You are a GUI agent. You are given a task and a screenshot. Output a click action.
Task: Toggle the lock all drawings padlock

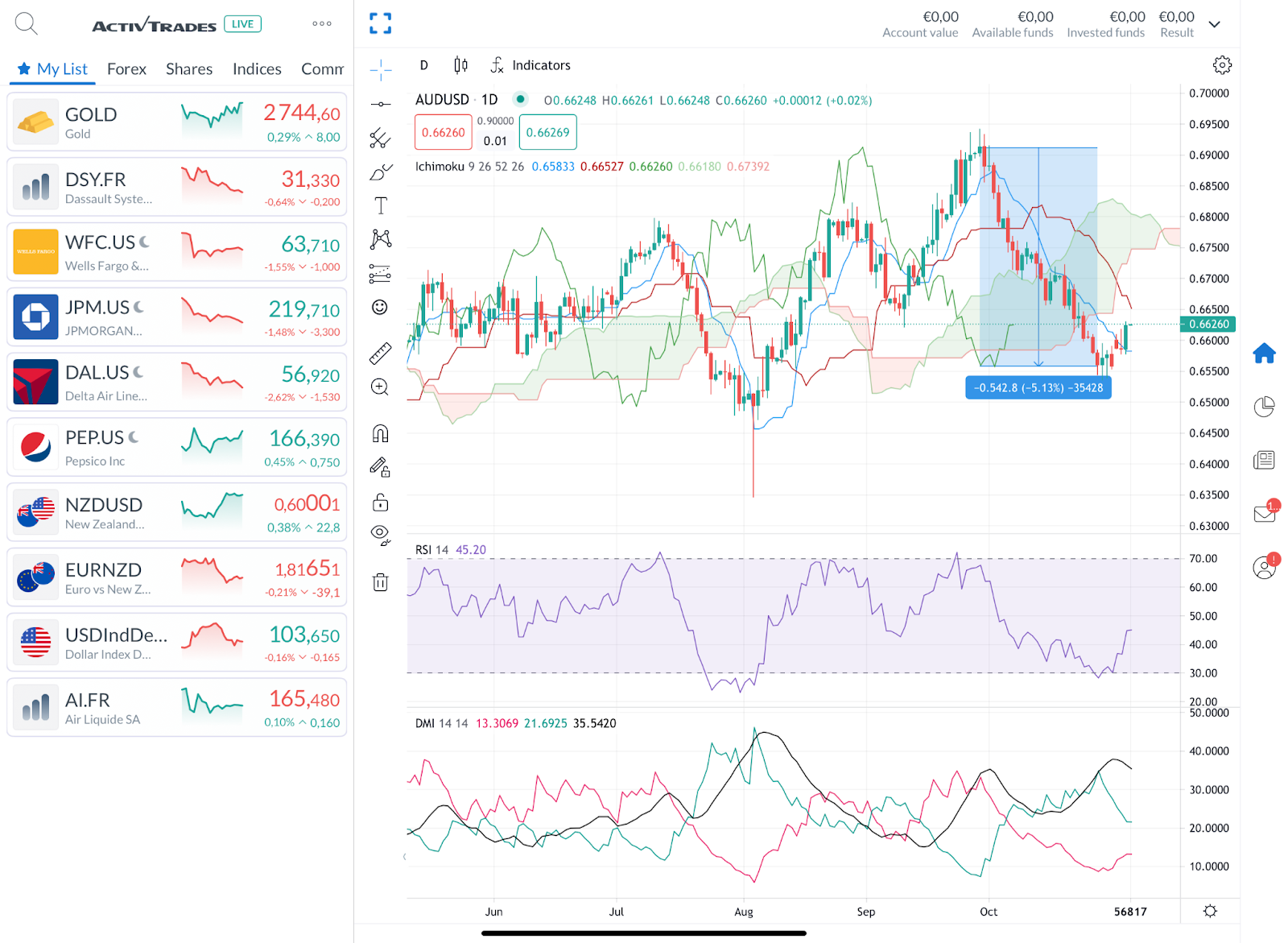pos(379,502)
